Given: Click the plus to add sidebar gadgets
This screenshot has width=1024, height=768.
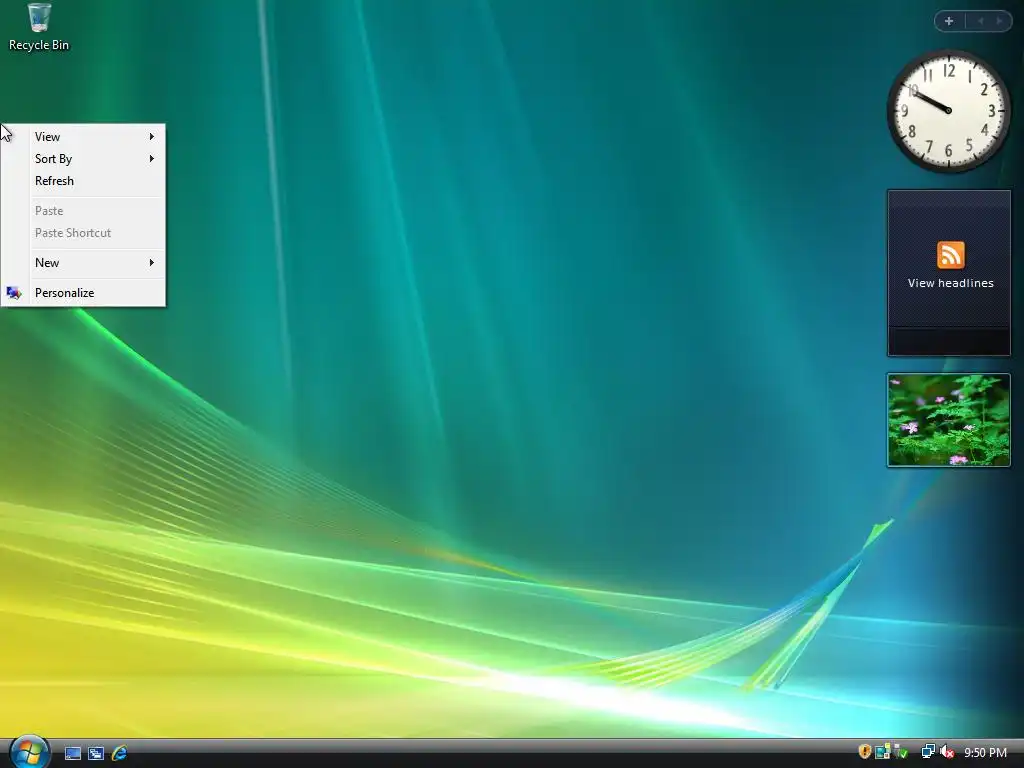Looking at the screenshot, I should (949, 21).
